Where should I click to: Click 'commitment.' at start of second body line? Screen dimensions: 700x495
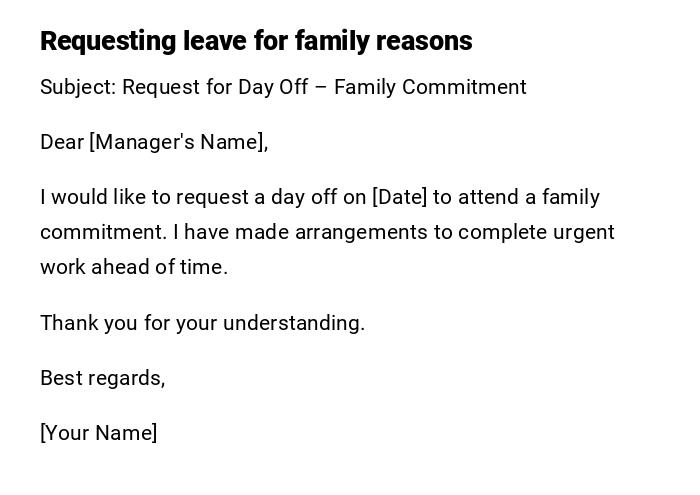(x=103, y=232)
